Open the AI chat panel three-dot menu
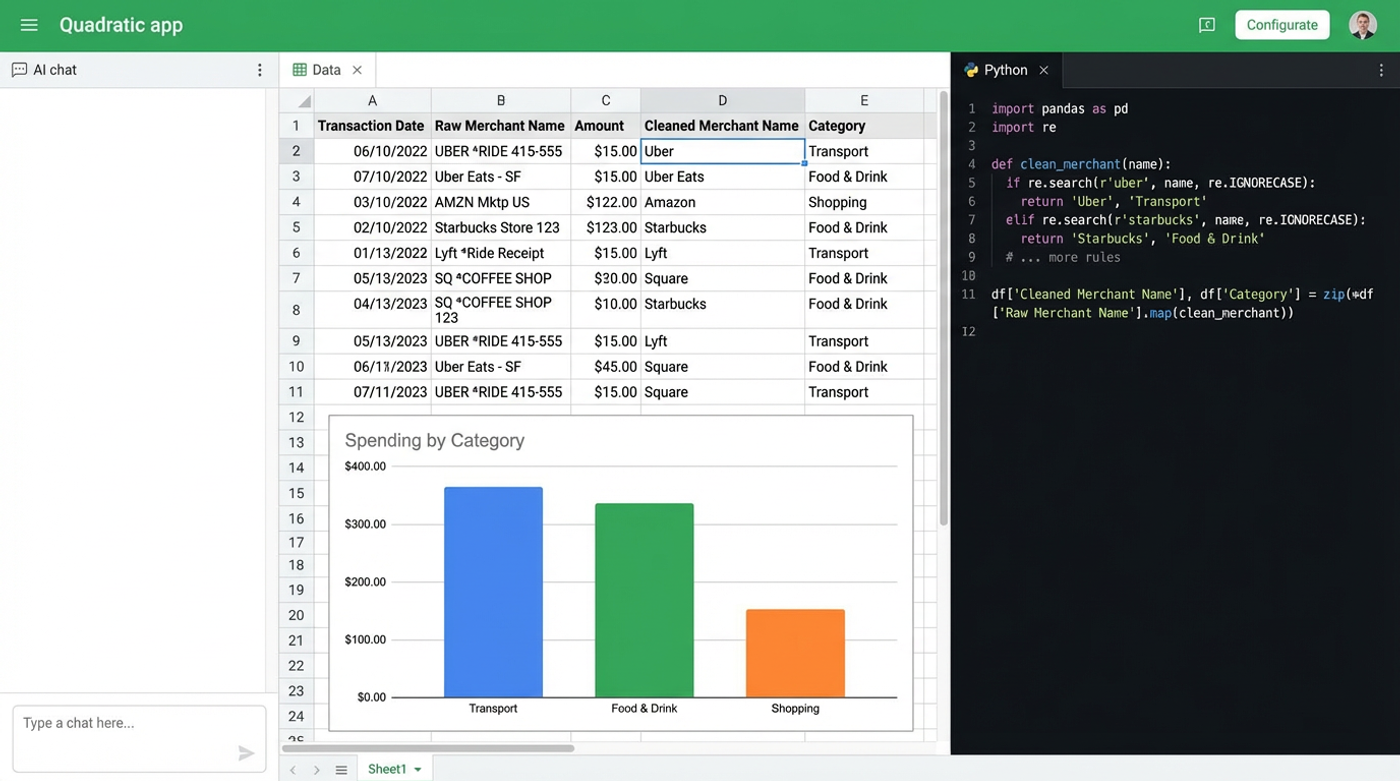Screen dimensions: 1400x781 click(260, 70)
